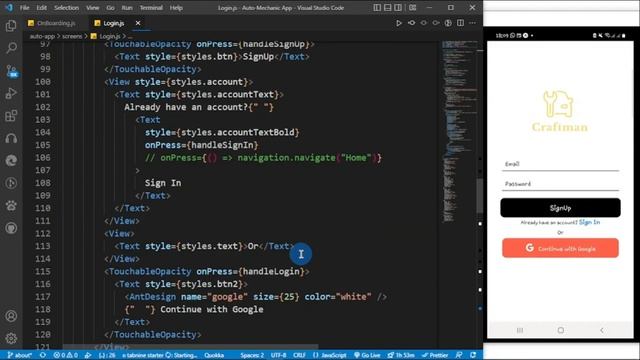Open the Terminal menu
The image size is (640, 360).
(151, 8)
